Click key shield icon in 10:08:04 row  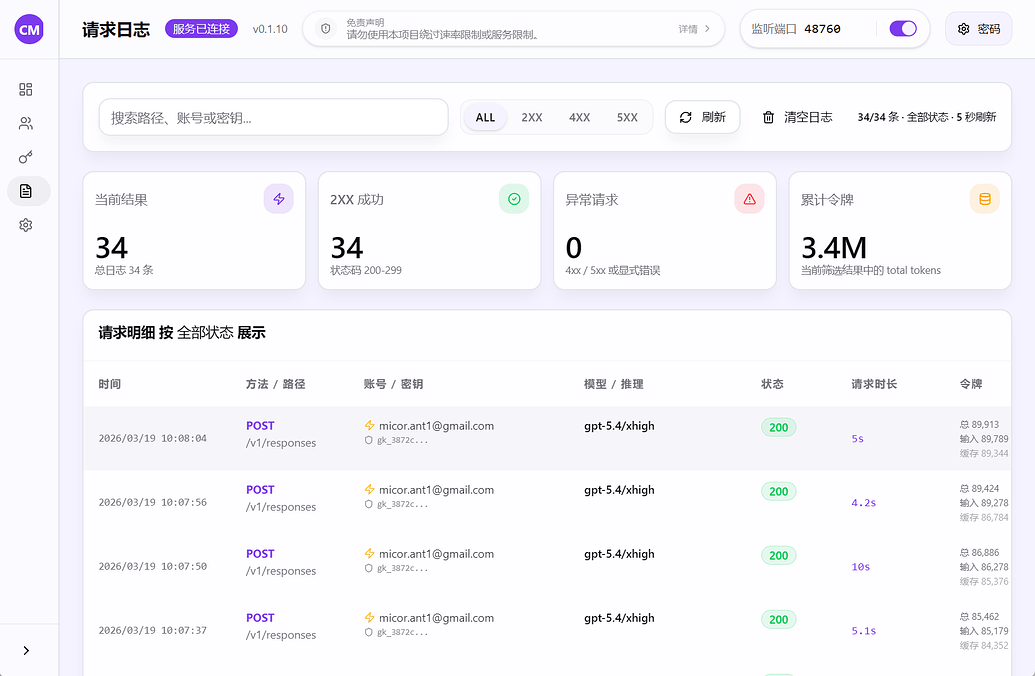pos(369,440)
